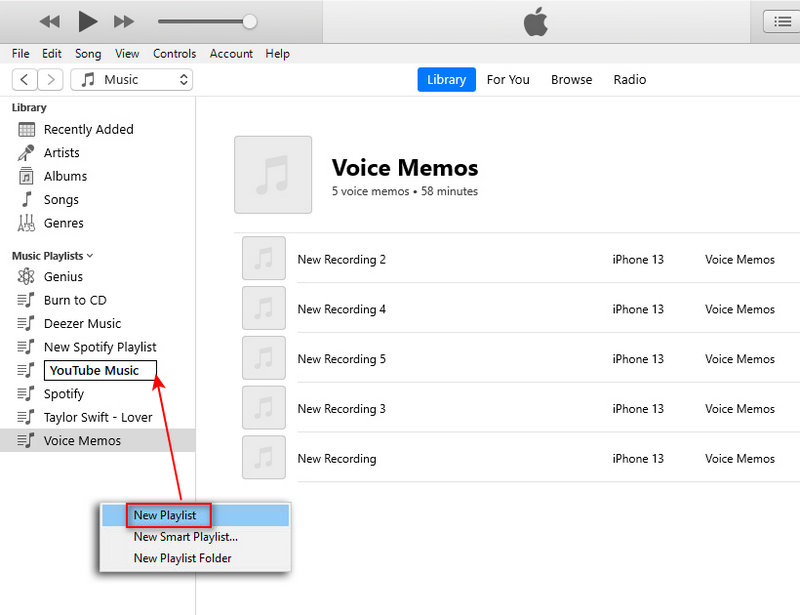
Task: Open the Music media type dropdown
Action: click(131, 79)
